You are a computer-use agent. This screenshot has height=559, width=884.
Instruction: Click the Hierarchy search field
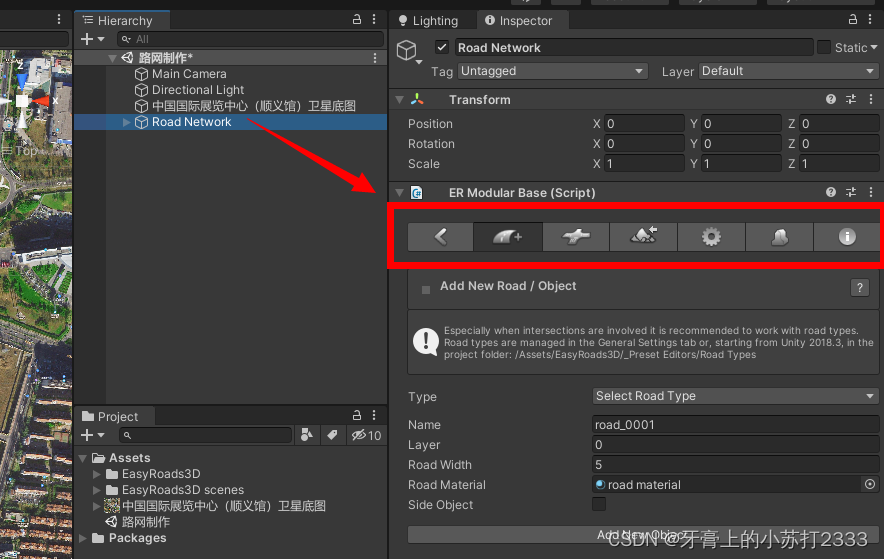[250, 39]
